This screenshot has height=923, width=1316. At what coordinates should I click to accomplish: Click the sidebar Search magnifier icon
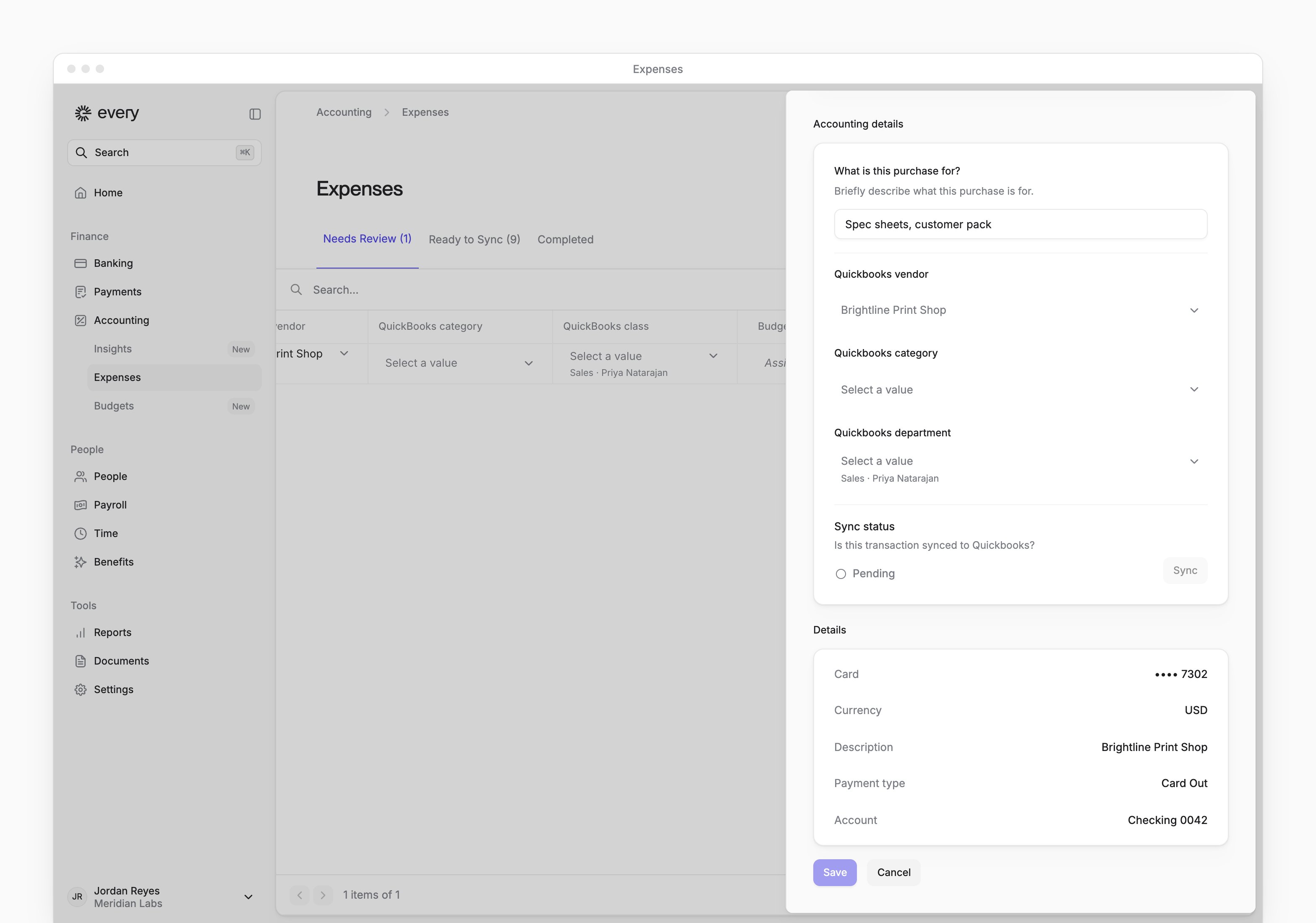pyautogui.click(x=81, y=152)
